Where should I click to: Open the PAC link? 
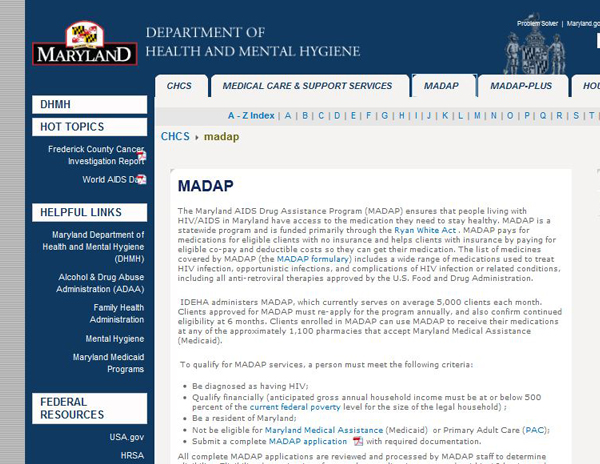pyautogui.click(x=535, y=430)
